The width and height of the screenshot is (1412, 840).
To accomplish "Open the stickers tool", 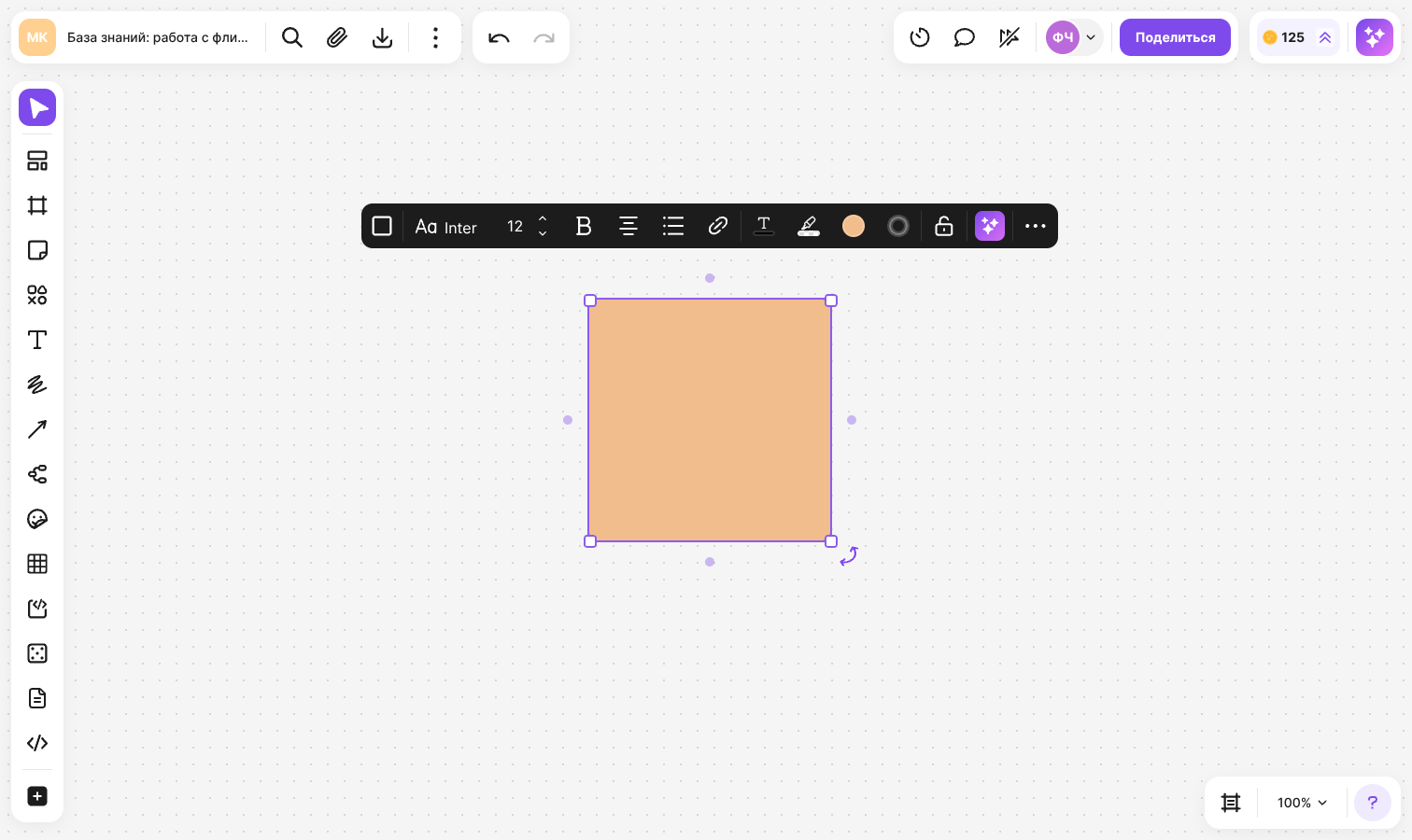I will point(37,519).
